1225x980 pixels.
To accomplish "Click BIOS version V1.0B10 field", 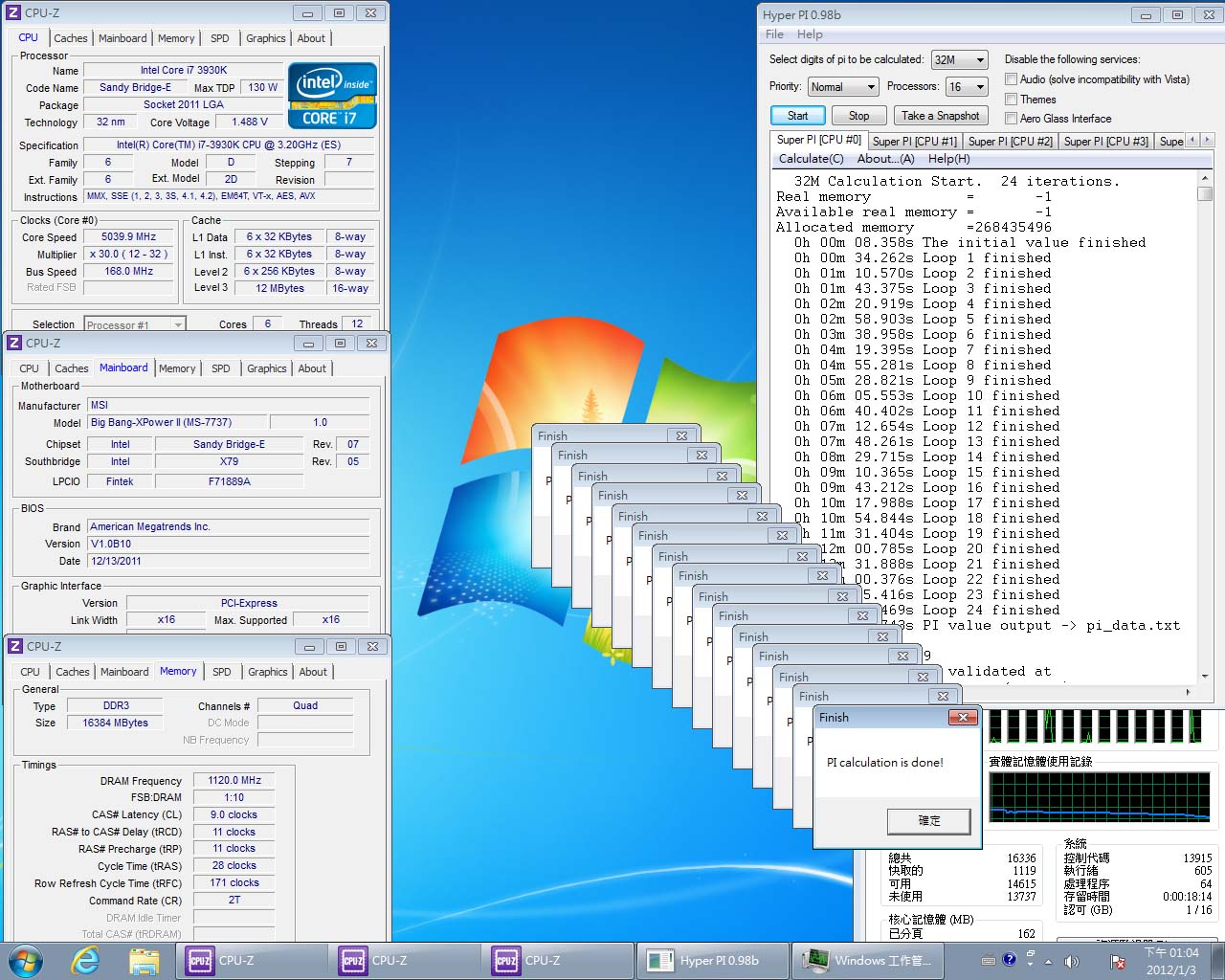I will click(x=228, y=544).
